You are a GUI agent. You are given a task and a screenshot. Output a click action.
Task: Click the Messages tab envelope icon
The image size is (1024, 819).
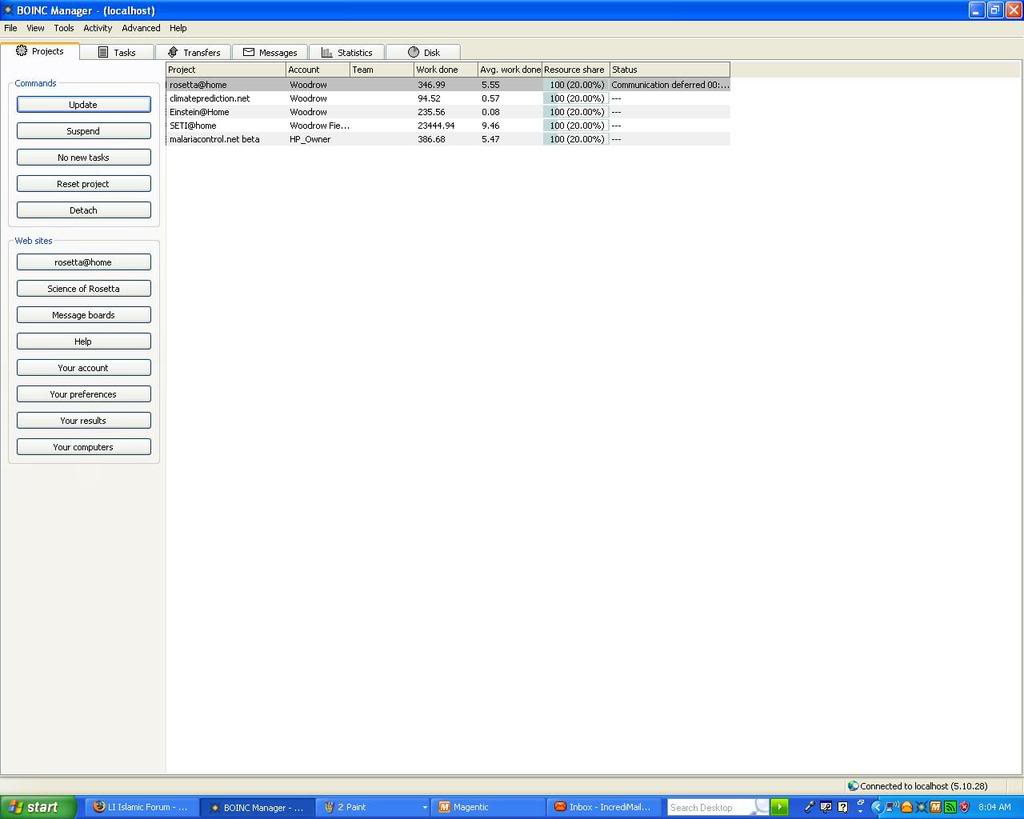tap(248, 52)
